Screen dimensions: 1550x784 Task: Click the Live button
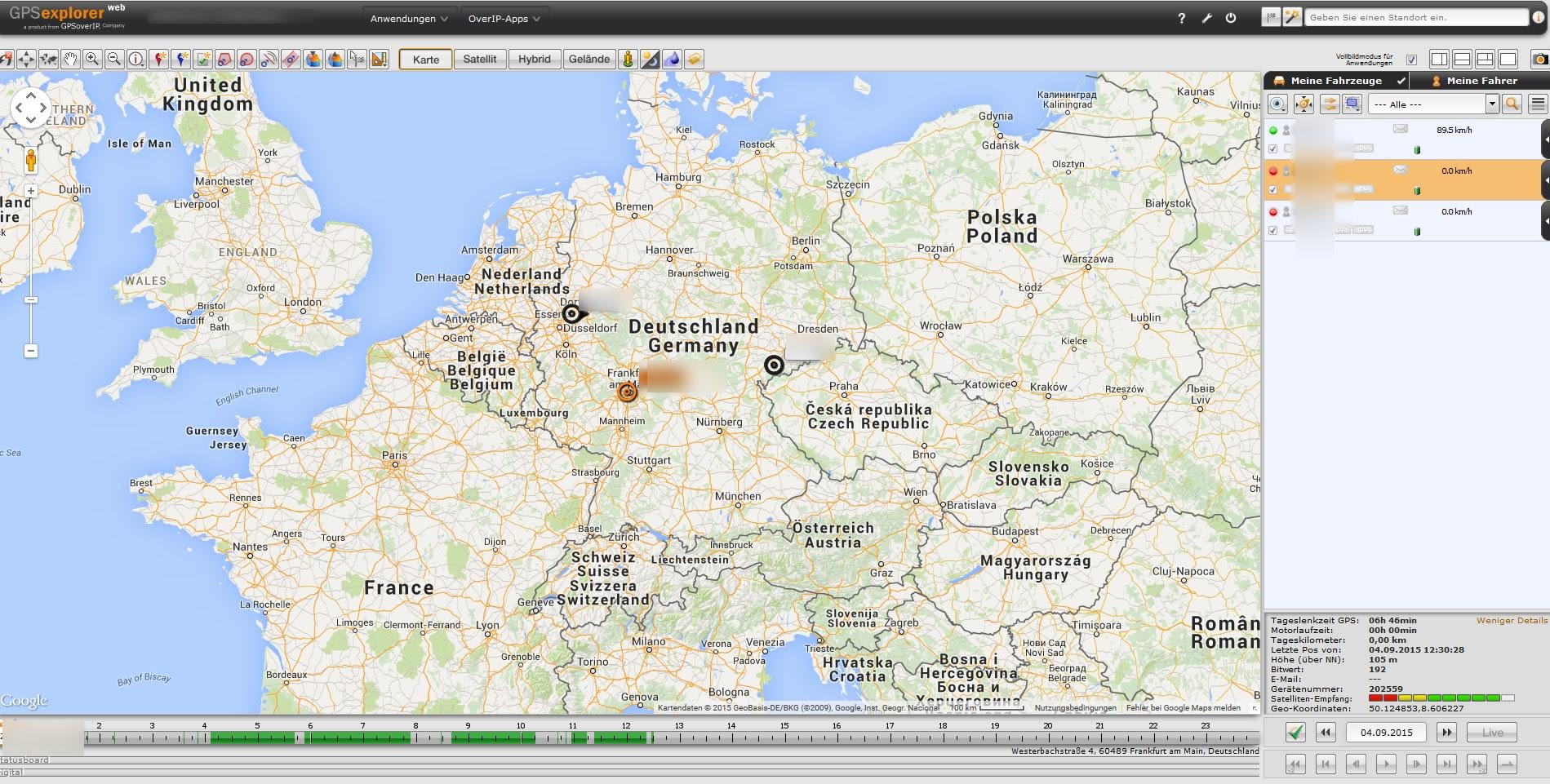point(1492,732)
